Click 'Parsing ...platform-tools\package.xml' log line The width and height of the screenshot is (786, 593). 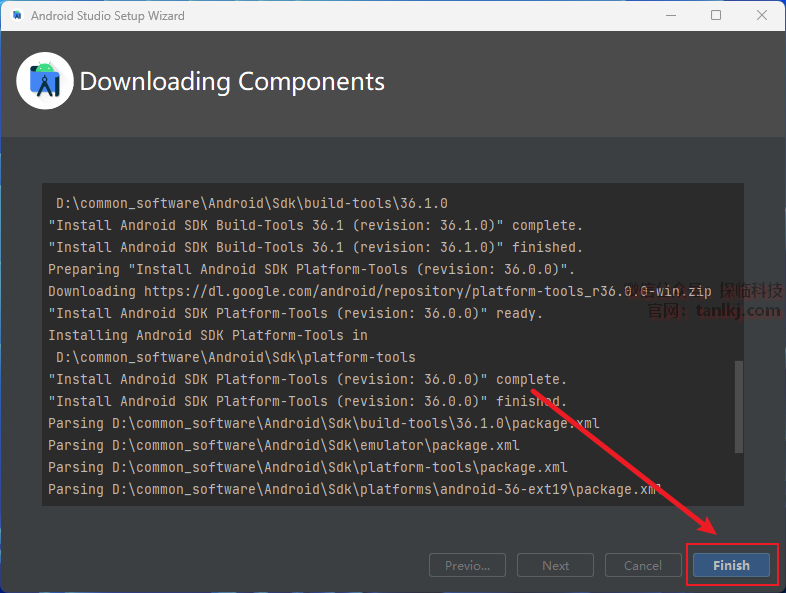click(308, 467)
